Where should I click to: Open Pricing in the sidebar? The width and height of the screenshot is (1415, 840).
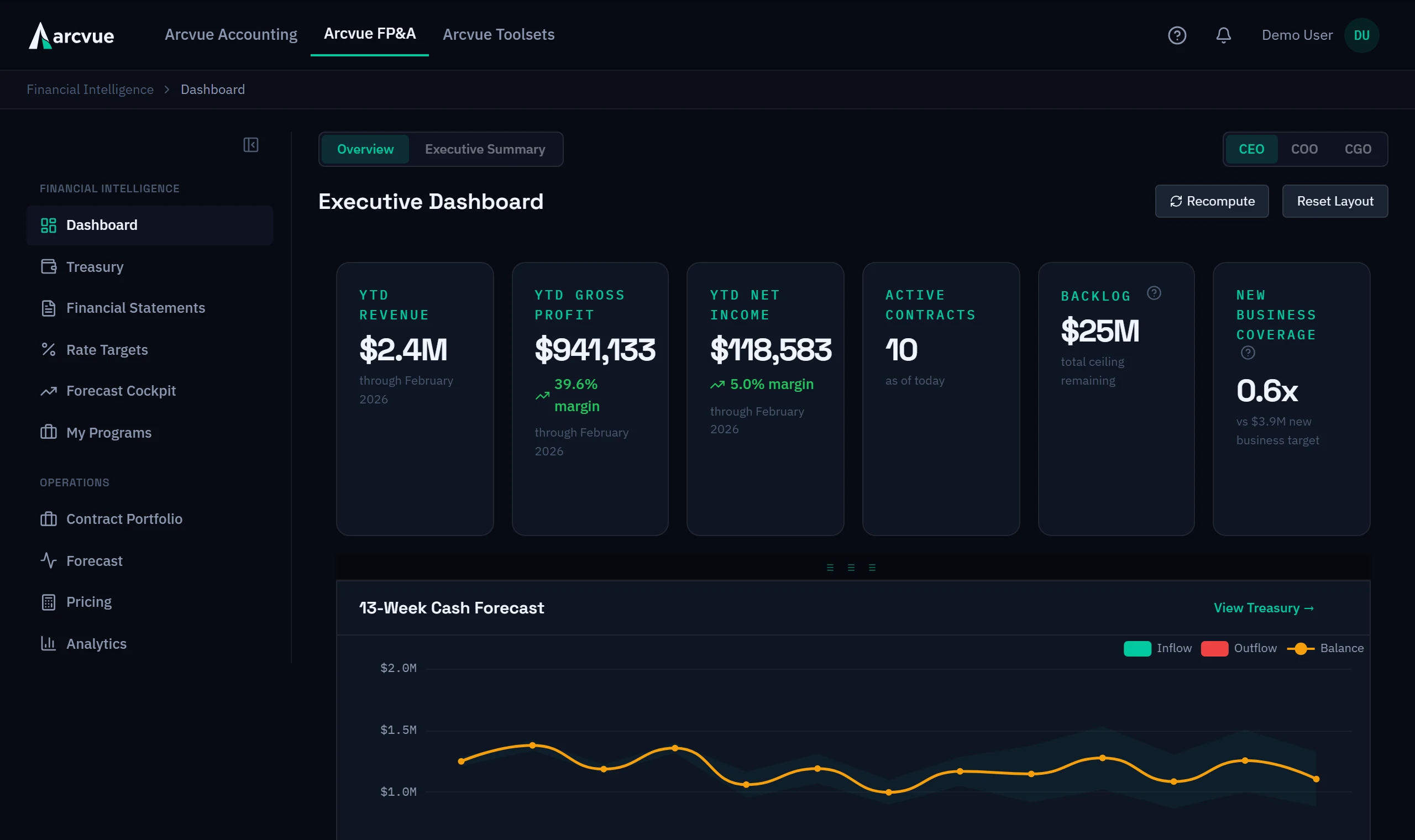point(150,602)
